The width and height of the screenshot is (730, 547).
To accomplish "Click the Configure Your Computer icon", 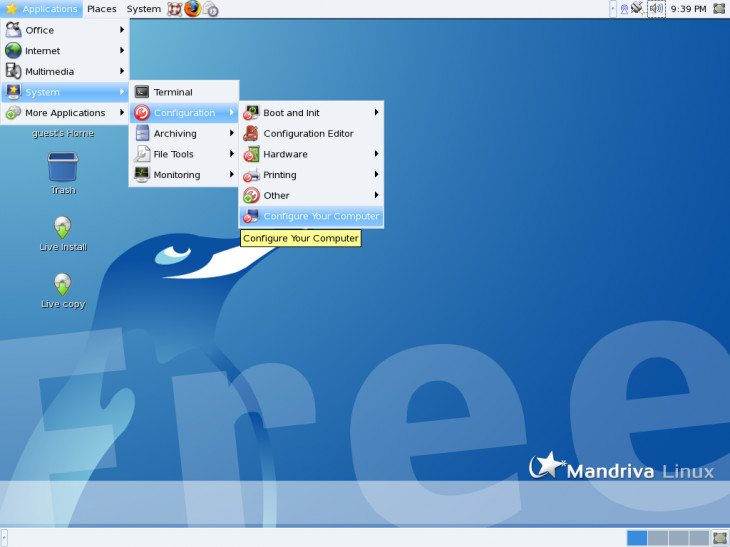I will [x=251, y=216].
